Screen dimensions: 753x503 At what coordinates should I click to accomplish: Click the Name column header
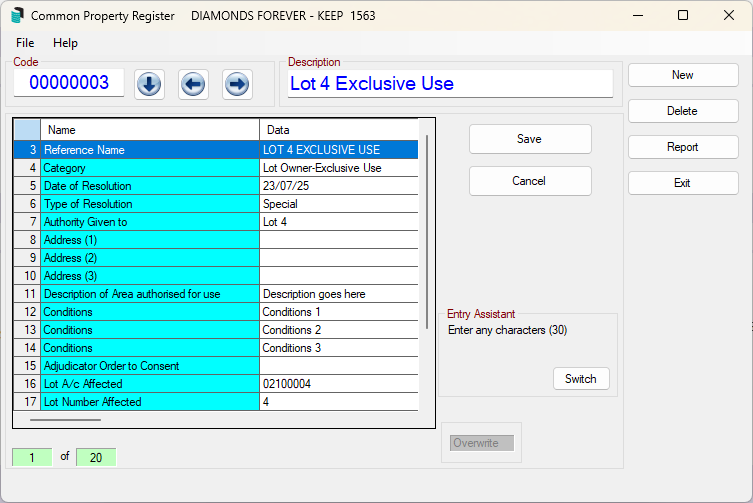coord(150,130)
